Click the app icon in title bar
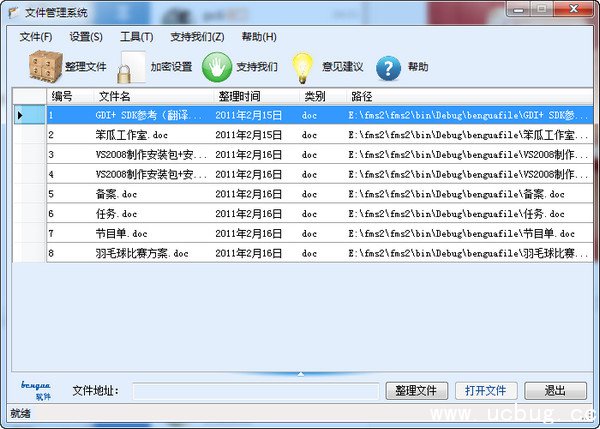Screen dimensions: 600x429 pos(13,12)
